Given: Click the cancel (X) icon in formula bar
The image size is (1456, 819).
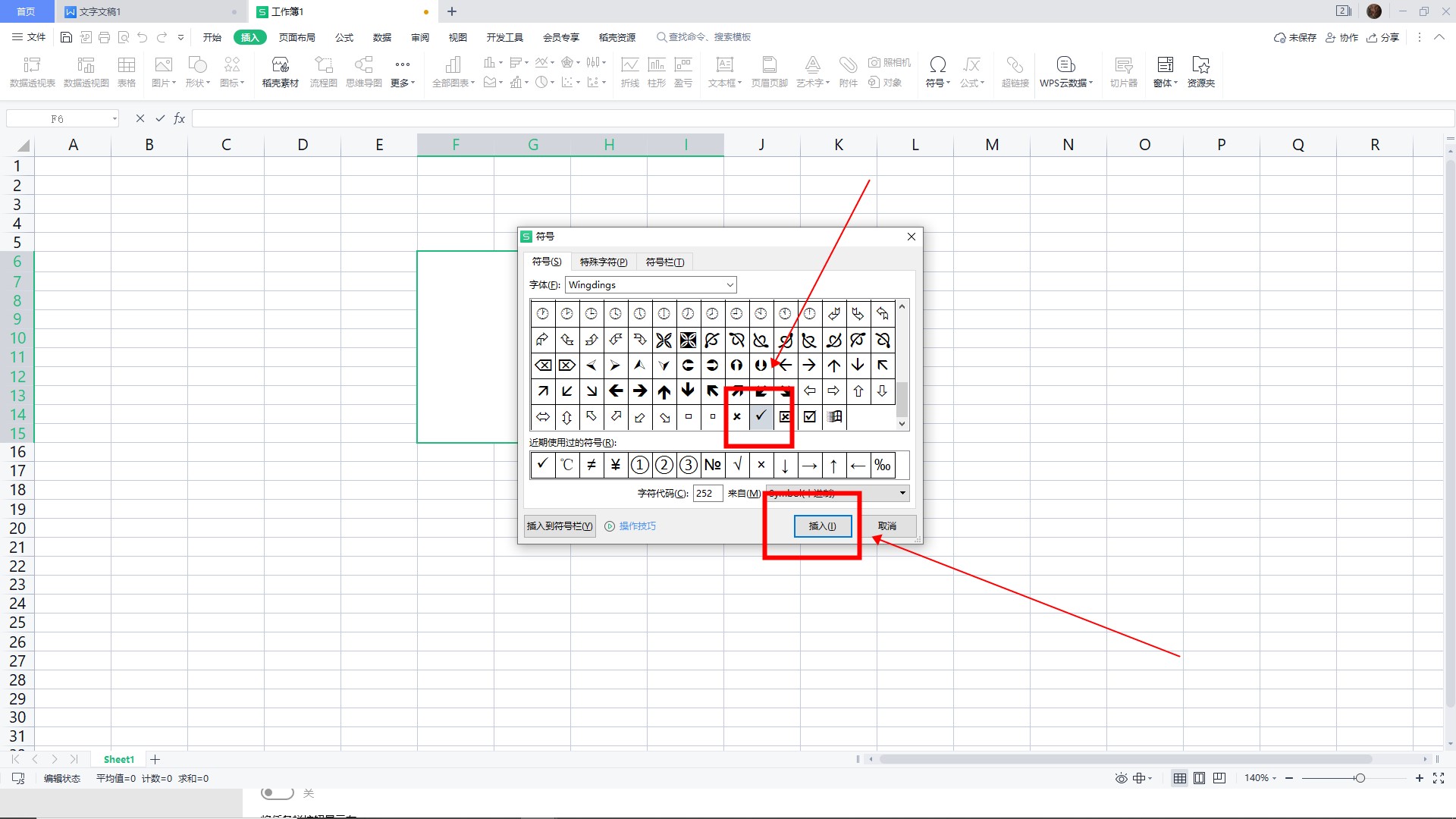Looking at the screenshot, I should coord(140,118).
